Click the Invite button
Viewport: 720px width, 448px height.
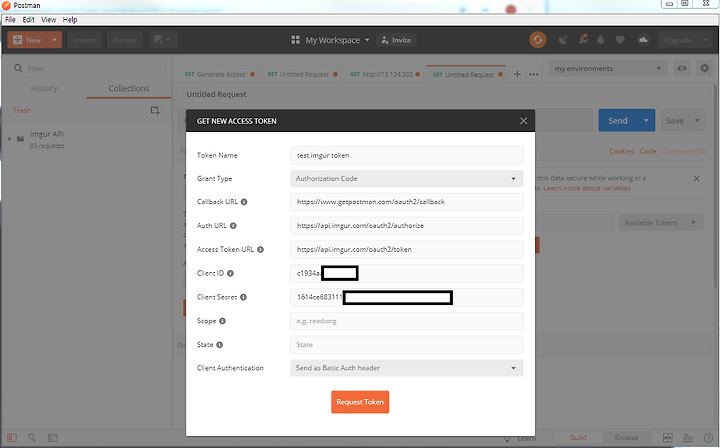(x=396, y=40)
